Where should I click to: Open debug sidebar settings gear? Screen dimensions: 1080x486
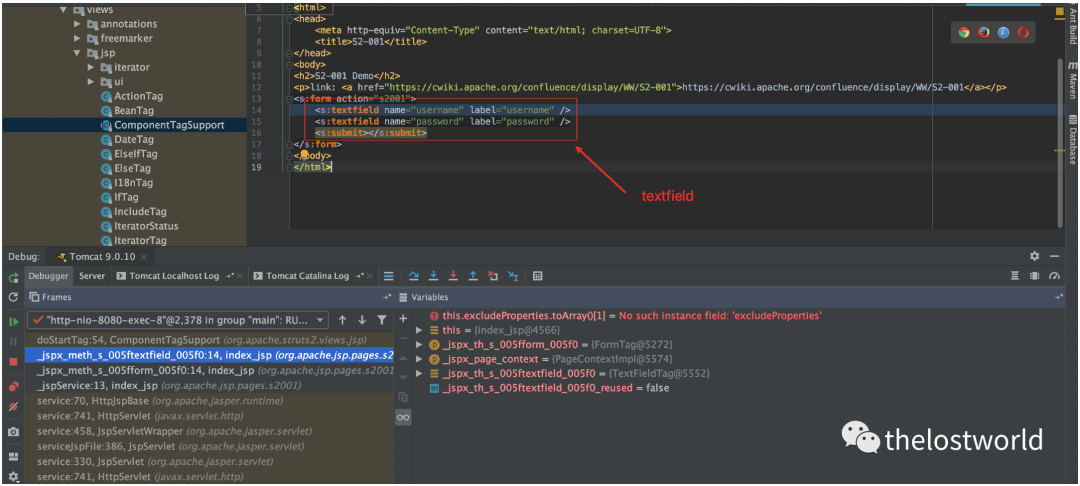click(x=13, y=476)
